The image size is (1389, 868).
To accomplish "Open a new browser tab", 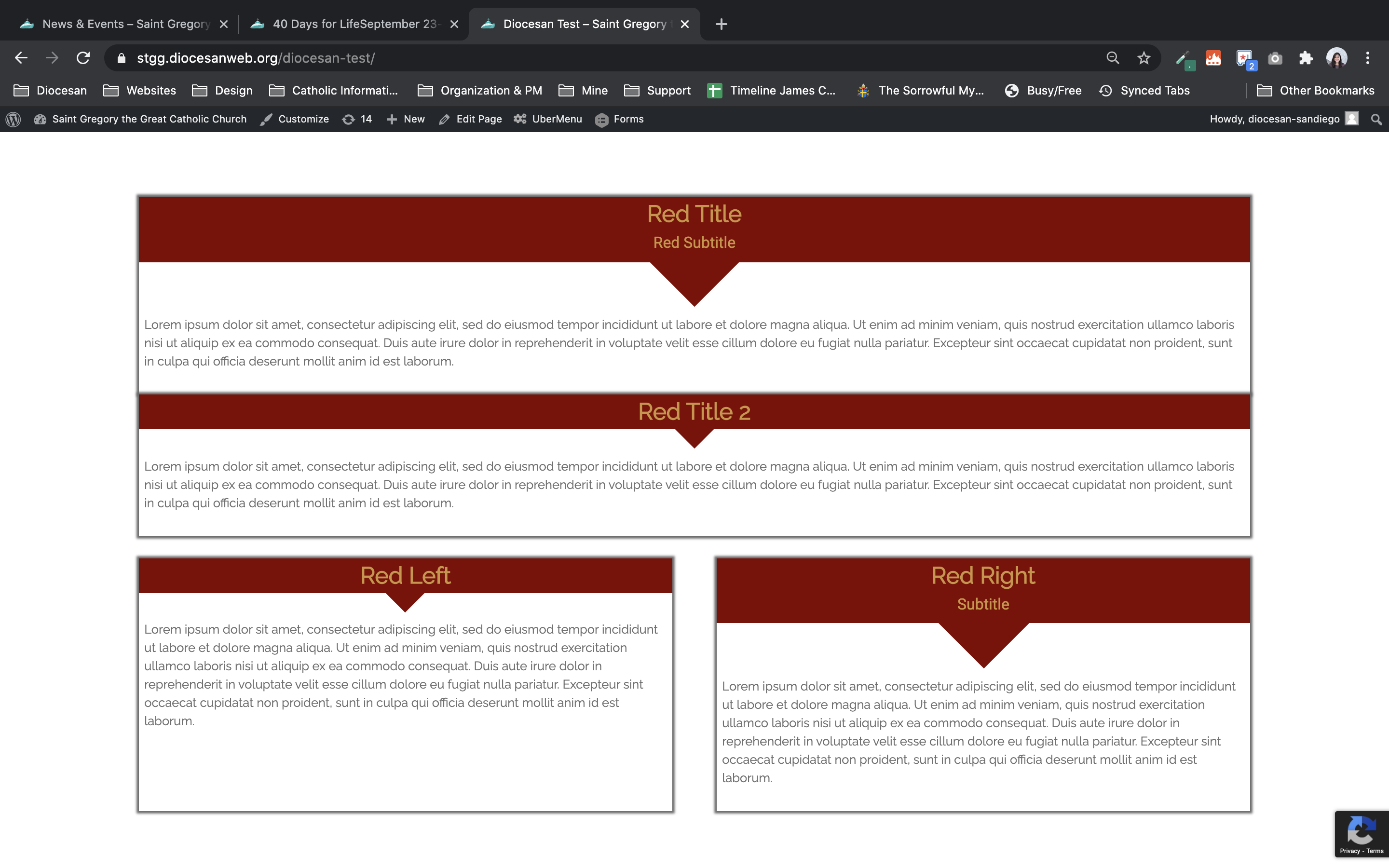I will pos(722,24).
